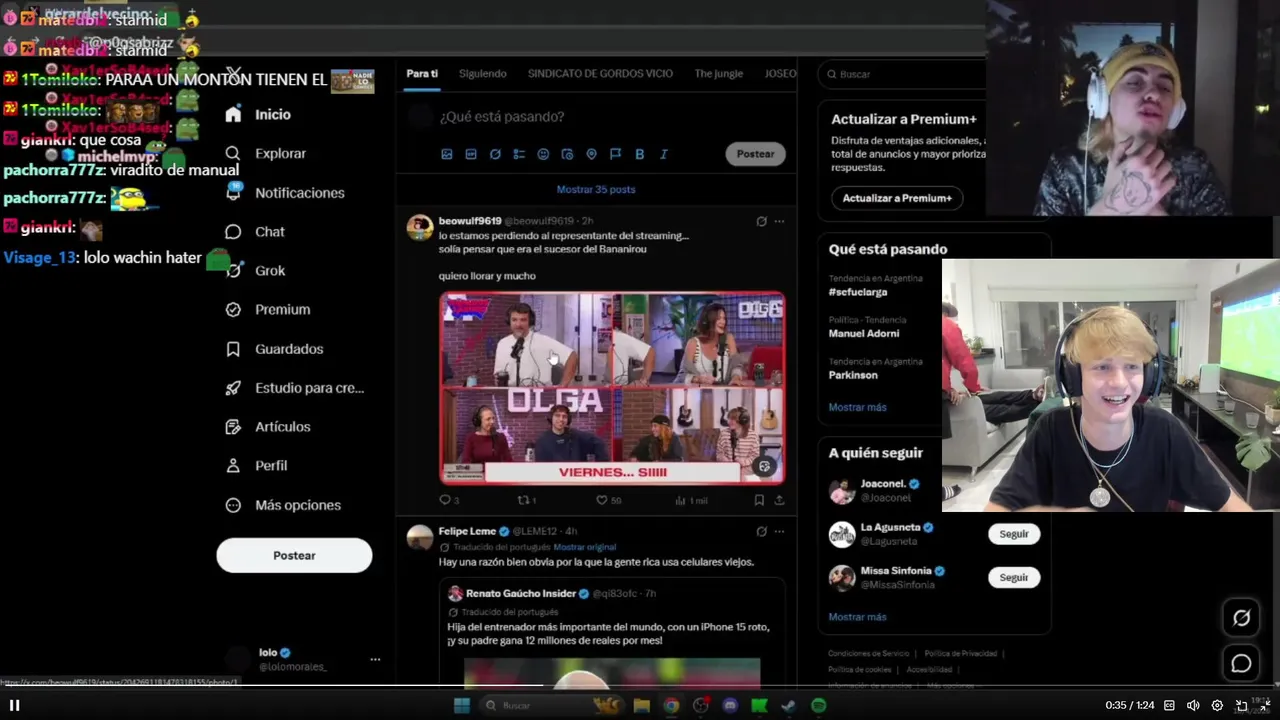Click Grok icon in composer toolbar

pos(495,154)
